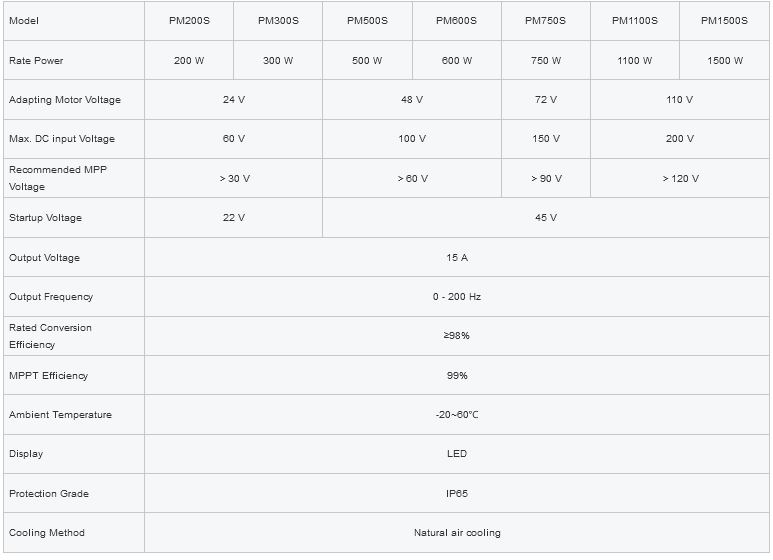Viewport: 773px width, 560px height.
Task: Click the IP65 protection grade value
Action: pos(457,494)
